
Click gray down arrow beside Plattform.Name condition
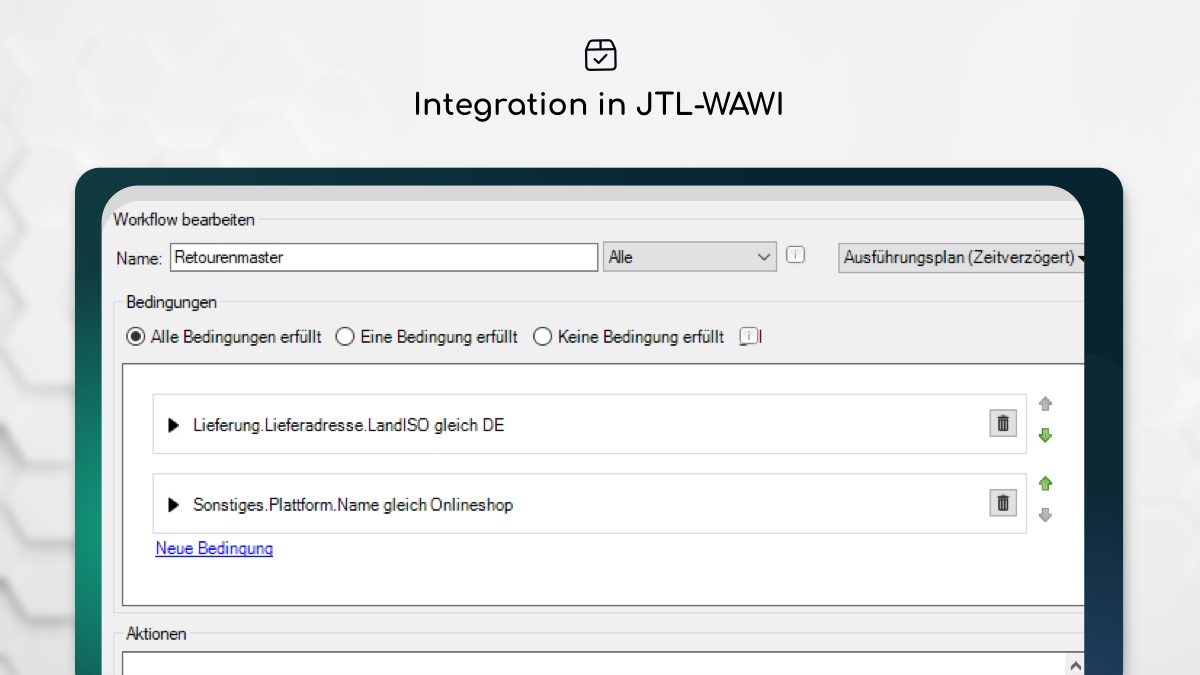click(1046, 515)
